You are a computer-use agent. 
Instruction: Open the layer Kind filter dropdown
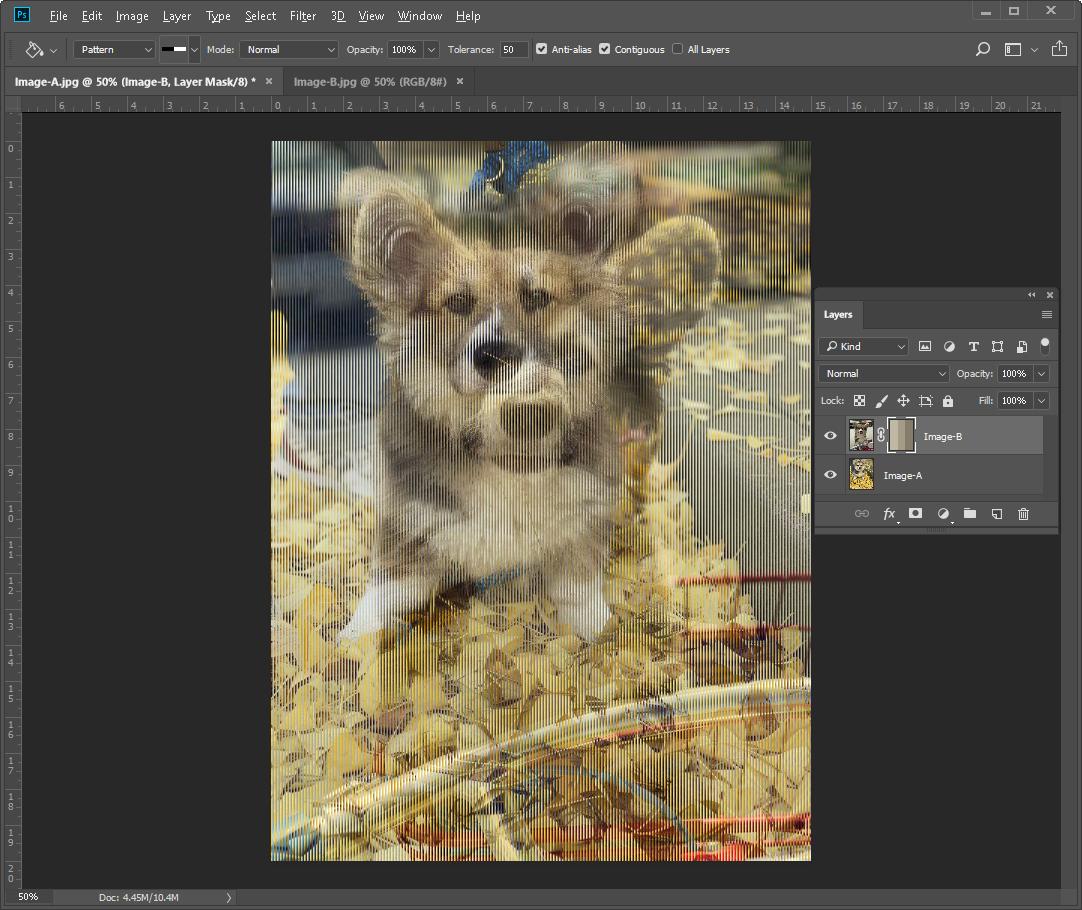click(864, 346)
